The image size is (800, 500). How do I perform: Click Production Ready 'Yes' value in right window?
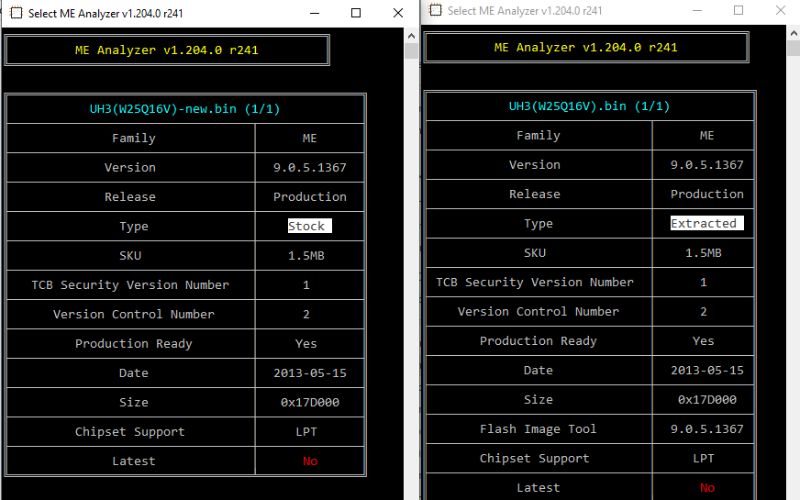703,341
